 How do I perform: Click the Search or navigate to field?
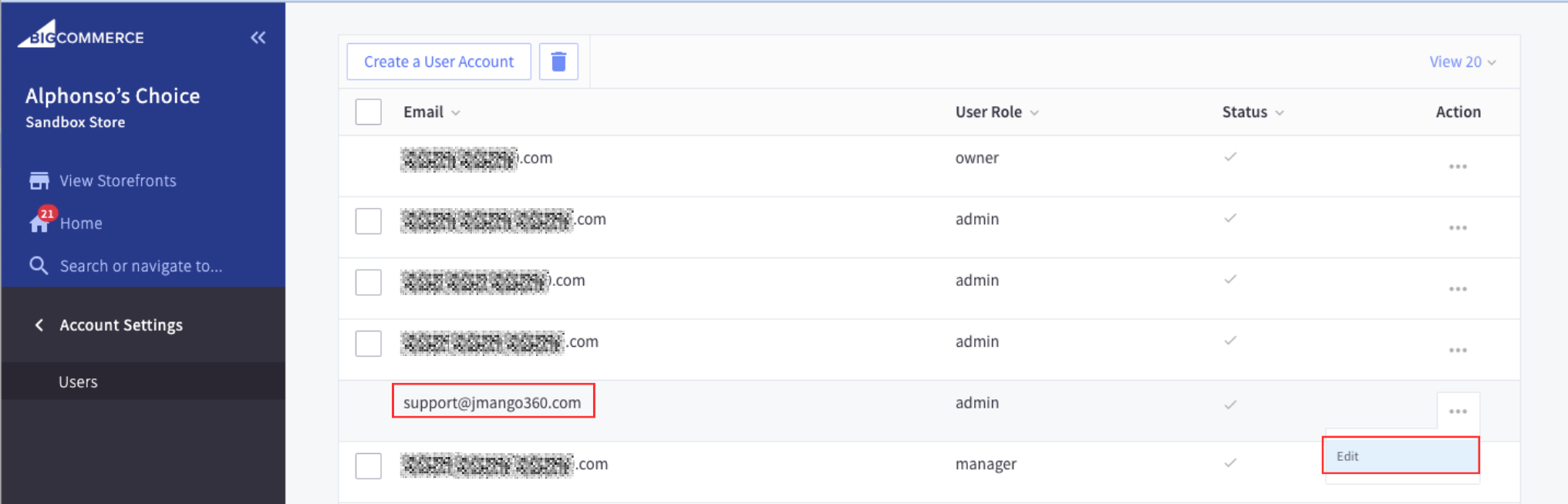[x=141, y=267]
